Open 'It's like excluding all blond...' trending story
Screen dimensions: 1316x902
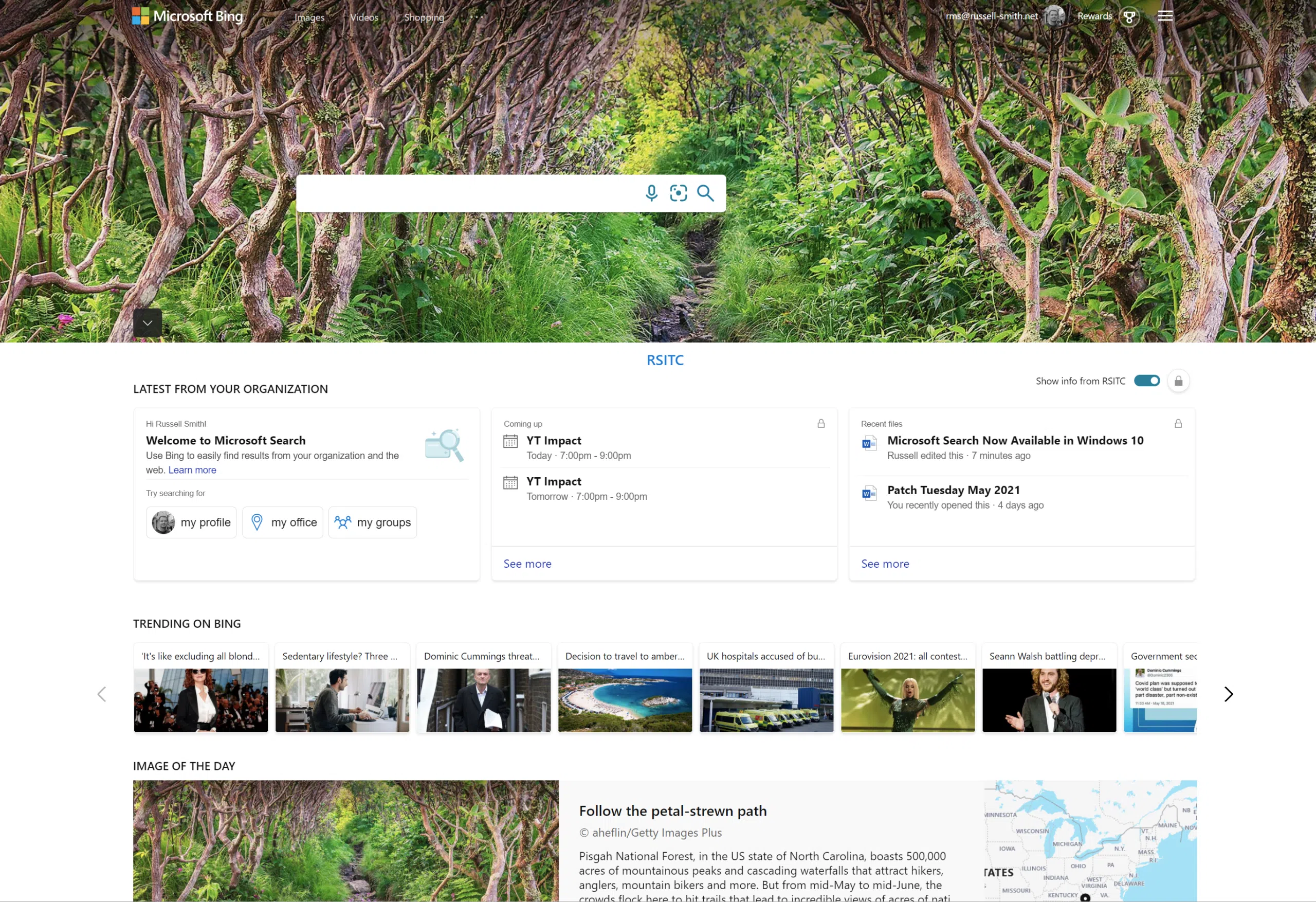coord(201,688)
